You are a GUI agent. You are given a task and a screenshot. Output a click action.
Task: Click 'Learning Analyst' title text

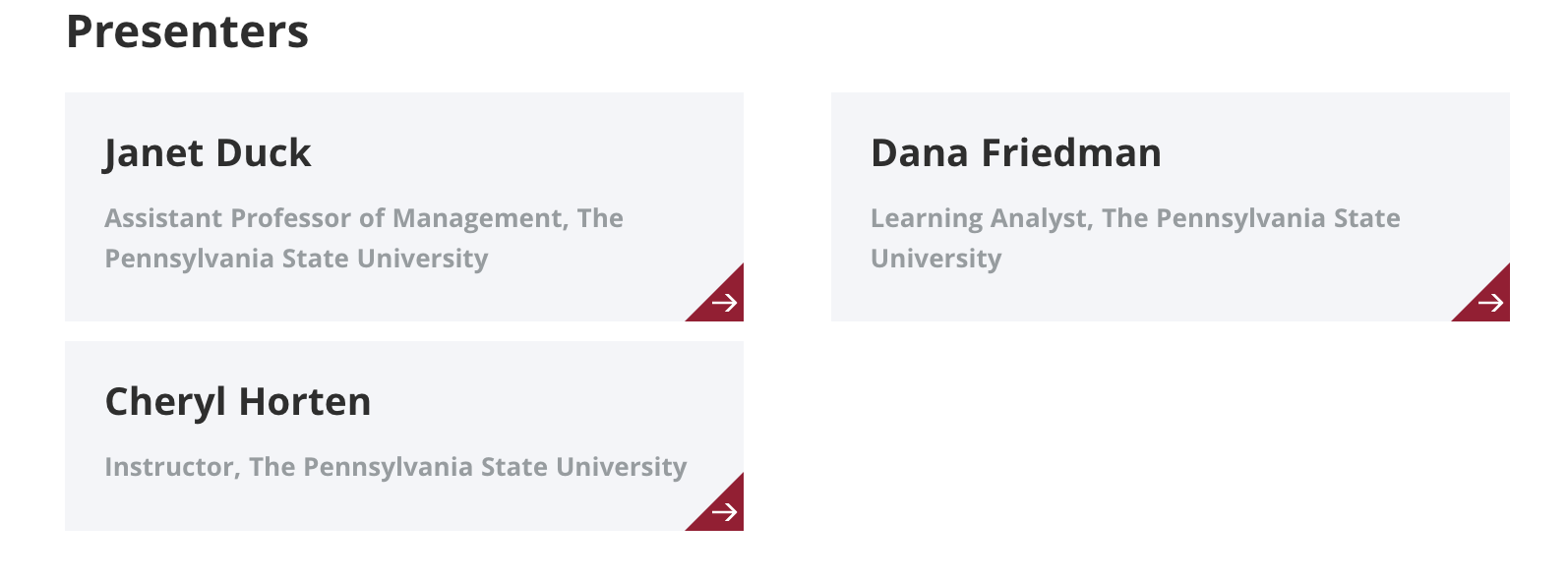click(980, 218)
